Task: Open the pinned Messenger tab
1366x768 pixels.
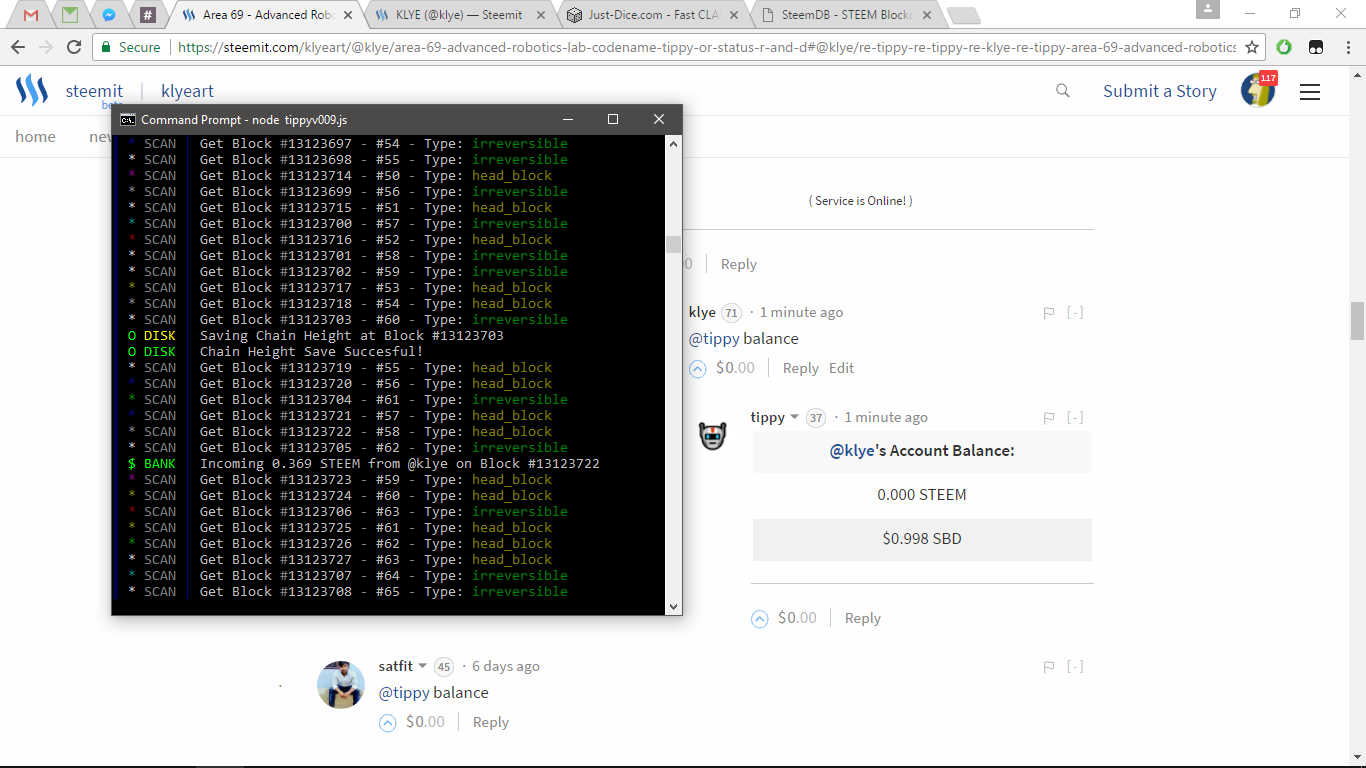Action: point(108,15)
